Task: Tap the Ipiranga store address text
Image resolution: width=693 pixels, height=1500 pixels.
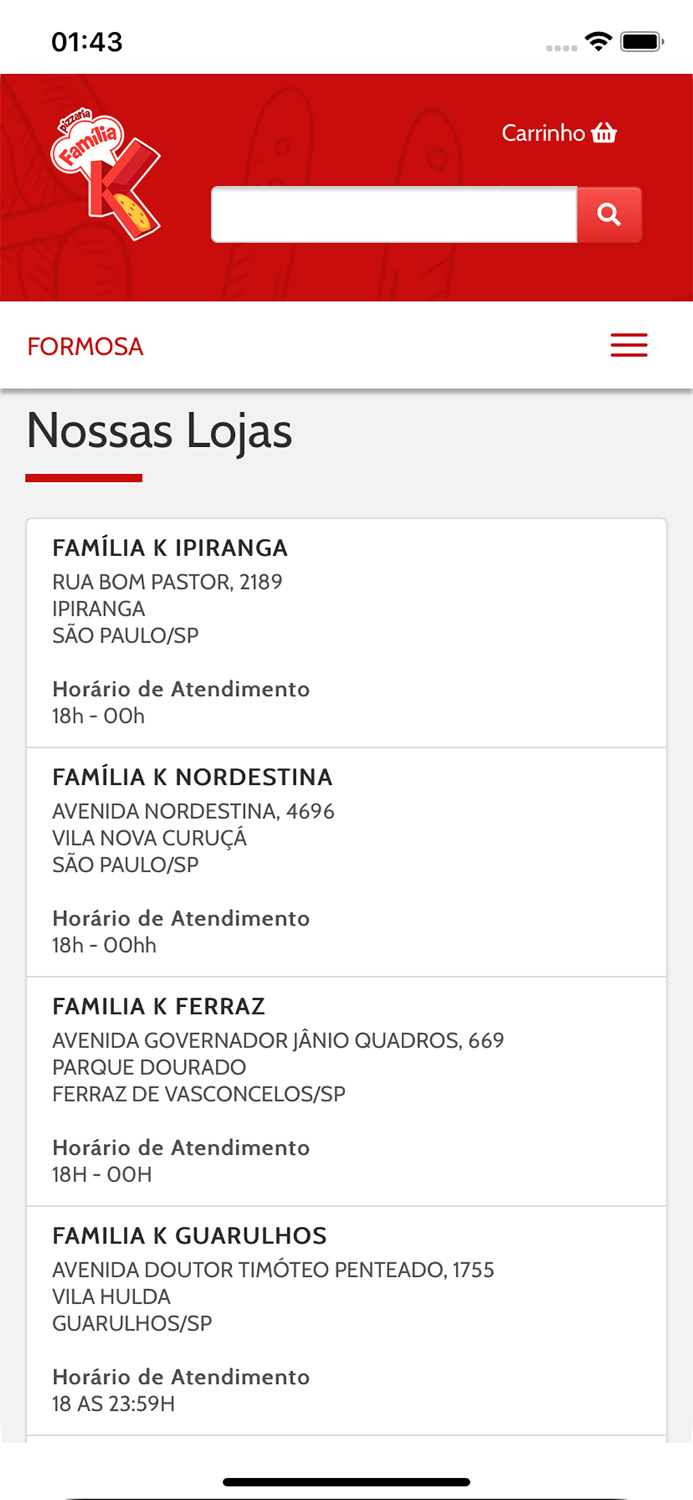Action: [x=166, y=581]
